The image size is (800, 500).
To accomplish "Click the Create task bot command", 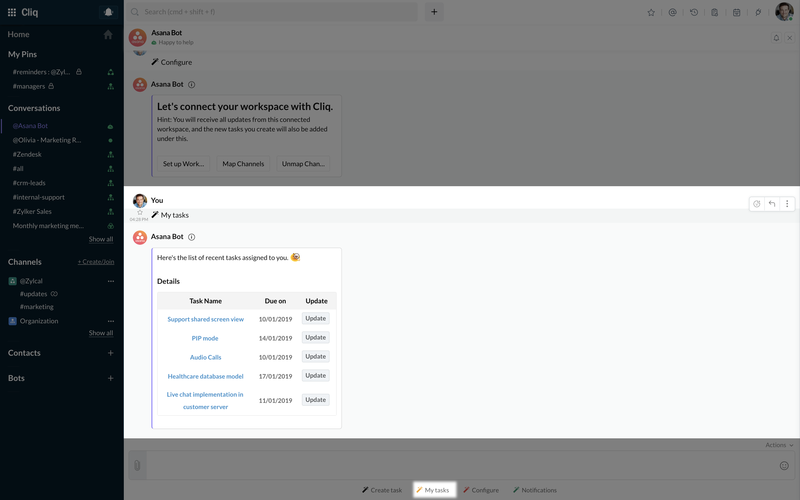I will (382, 490).
